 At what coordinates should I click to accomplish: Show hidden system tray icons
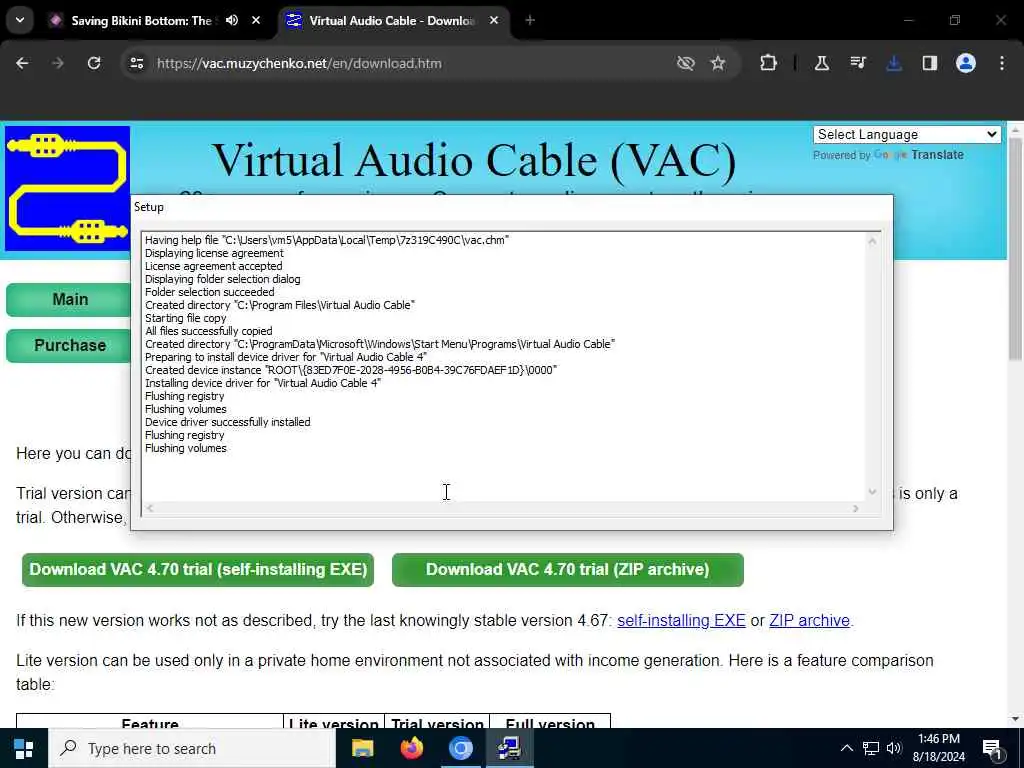click(846, 748)
